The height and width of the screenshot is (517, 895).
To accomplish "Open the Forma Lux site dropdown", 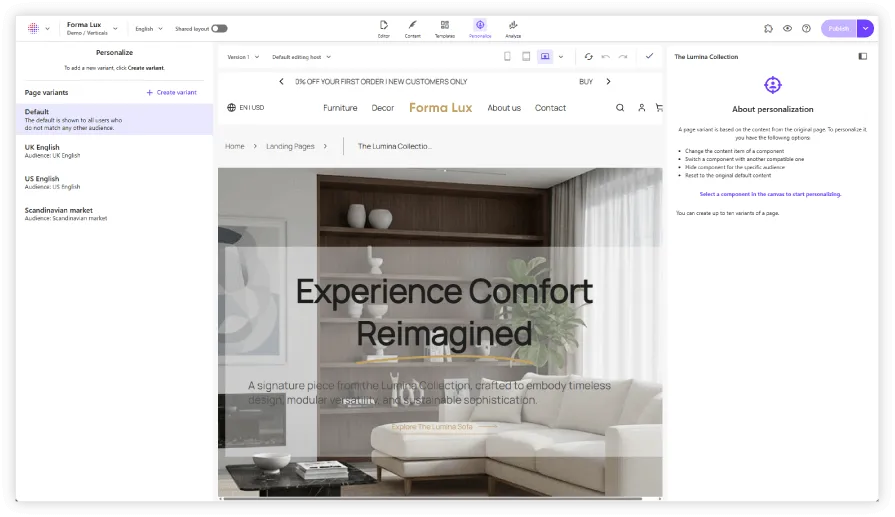I will pyautogui.click(x=92, y=28).
